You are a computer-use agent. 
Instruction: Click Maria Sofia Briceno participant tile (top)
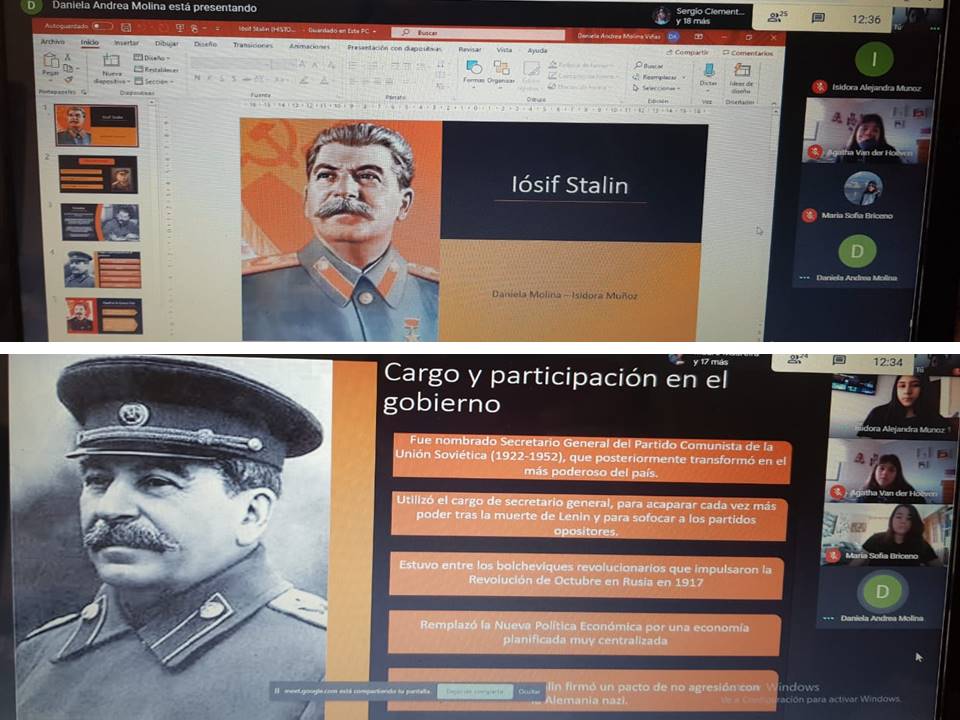tap(863, 194)
